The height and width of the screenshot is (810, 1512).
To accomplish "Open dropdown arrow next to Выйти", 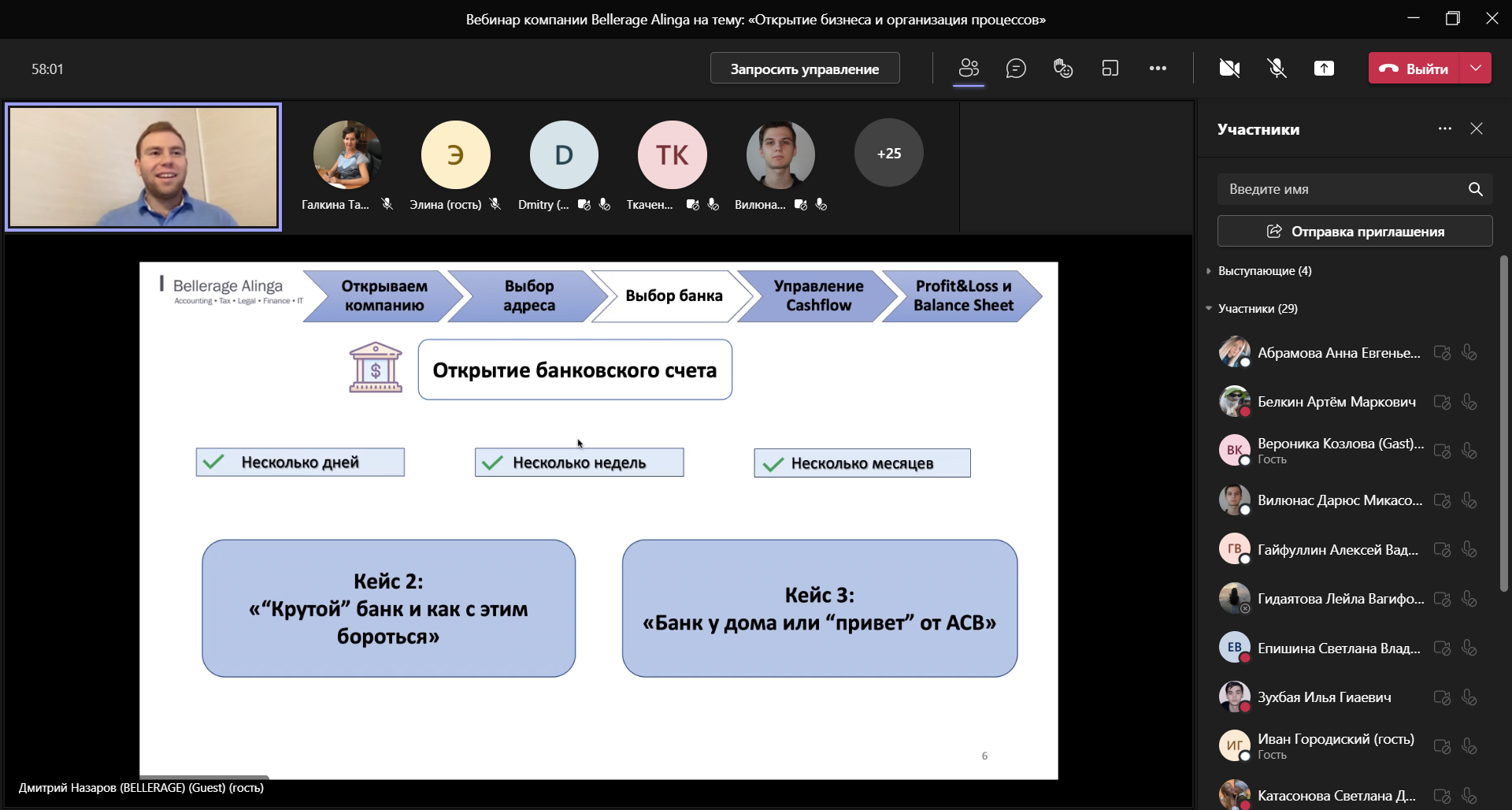I will (1476, 69).
